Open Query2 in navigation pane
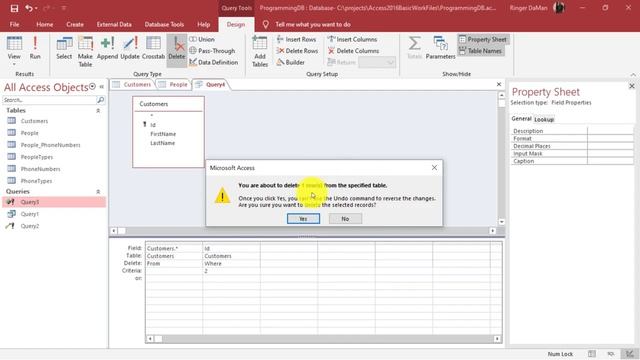Image resolution: width=640 pixels, height=360 pixels. click(x=30, y=226)
